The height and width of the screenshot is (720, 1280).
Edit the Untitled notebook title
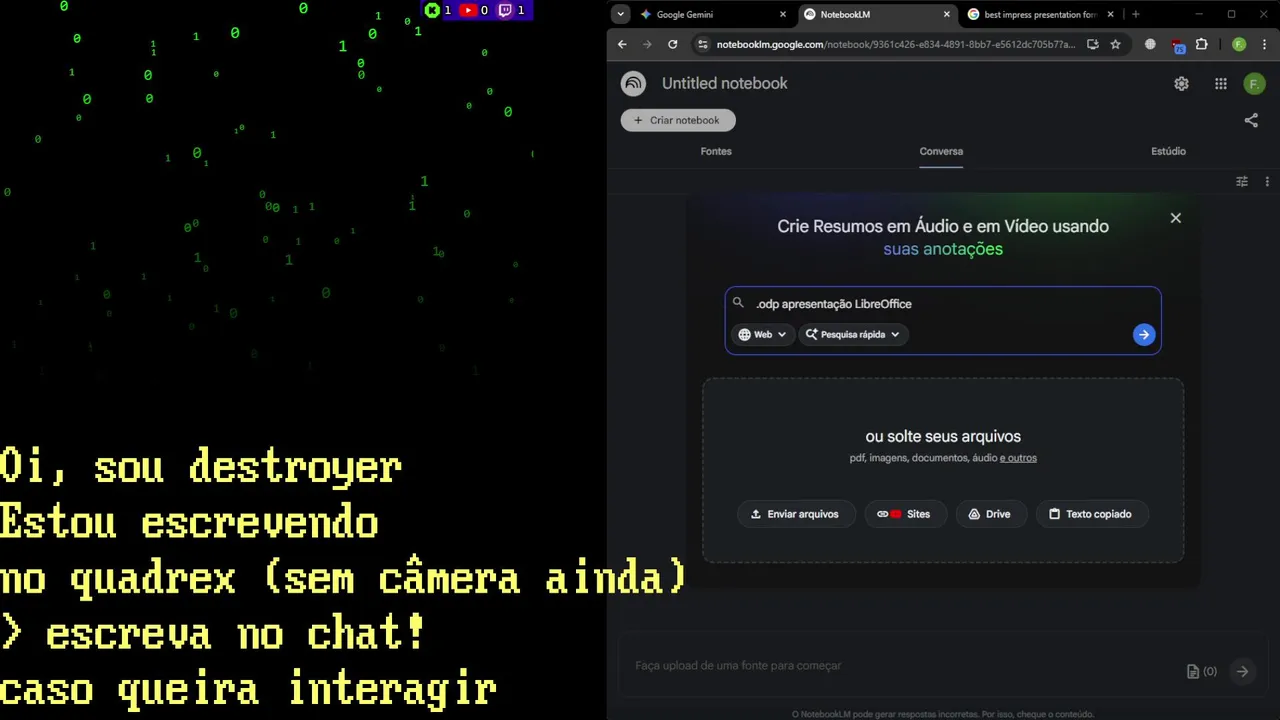pos(725,84)
